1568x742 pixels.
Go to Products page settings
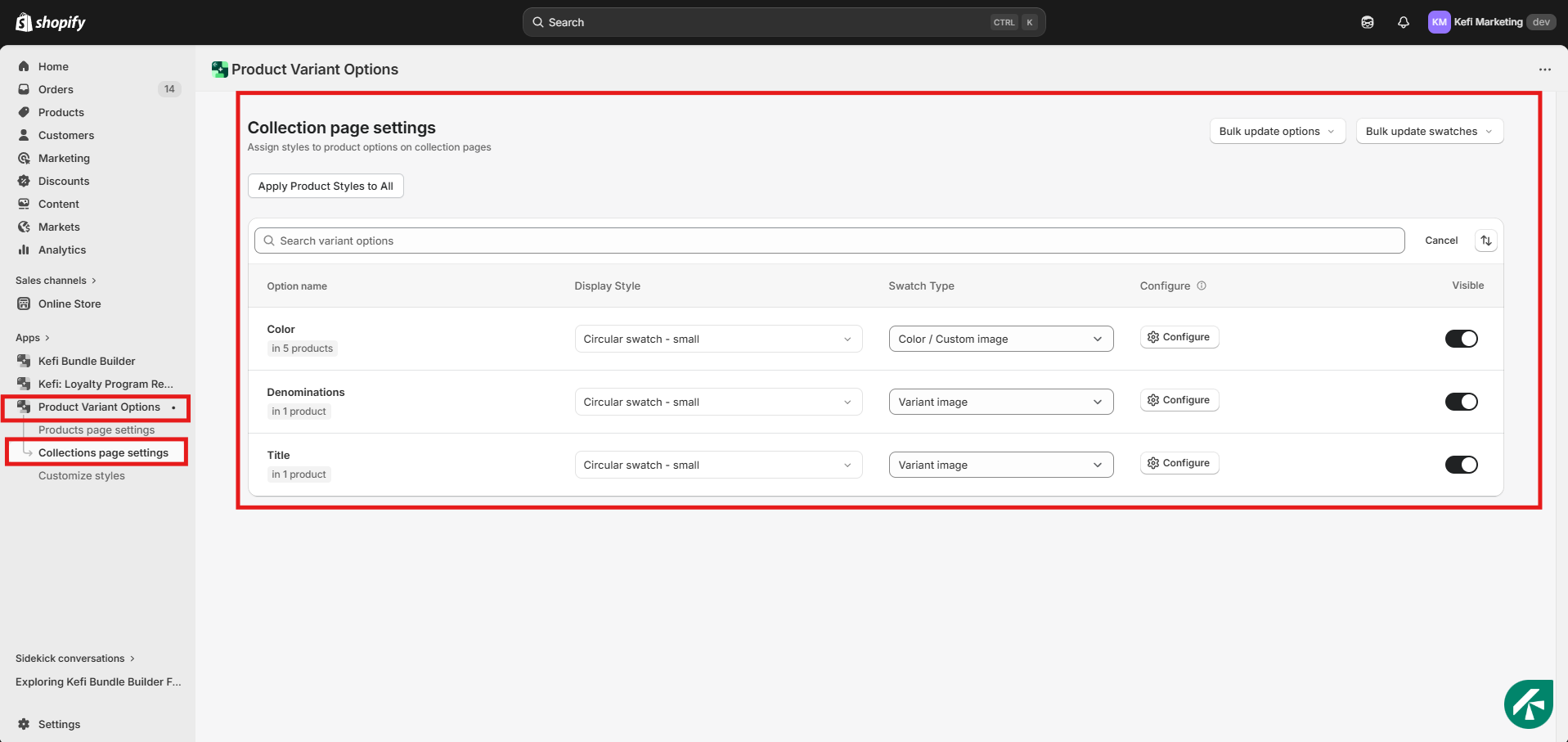click(x=97, y=429)
